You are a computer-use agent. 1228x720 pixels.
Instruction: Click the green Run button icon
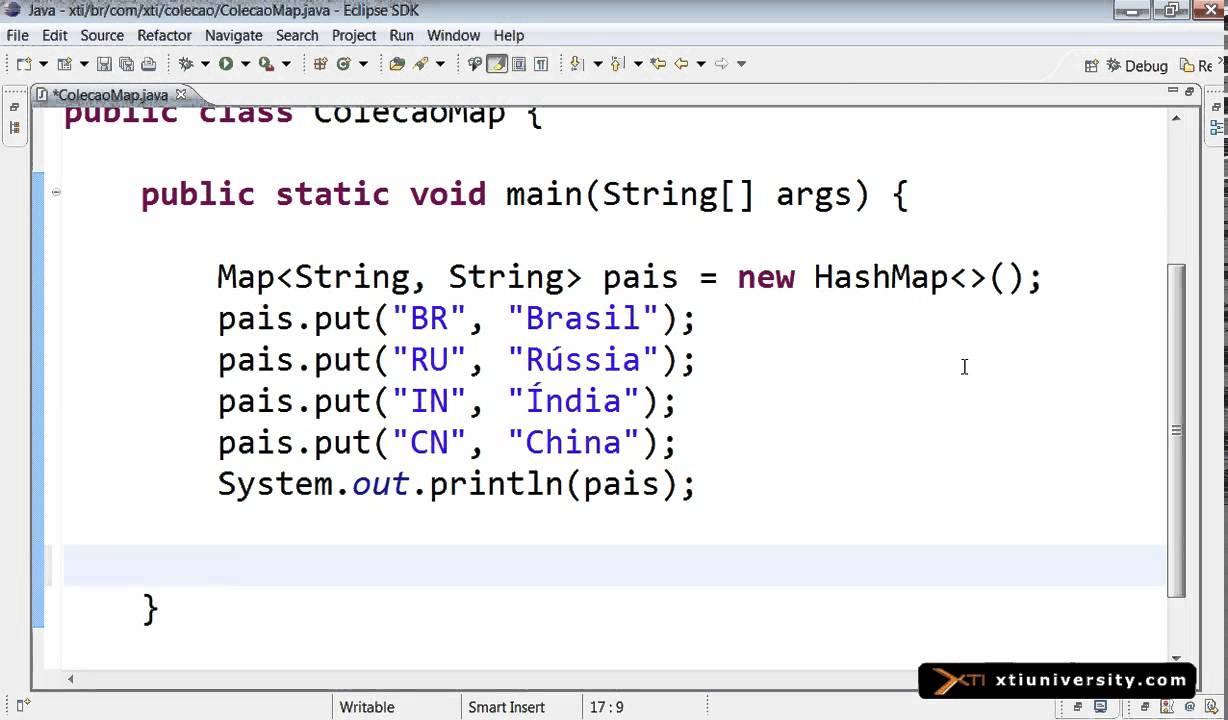point(226,64)
